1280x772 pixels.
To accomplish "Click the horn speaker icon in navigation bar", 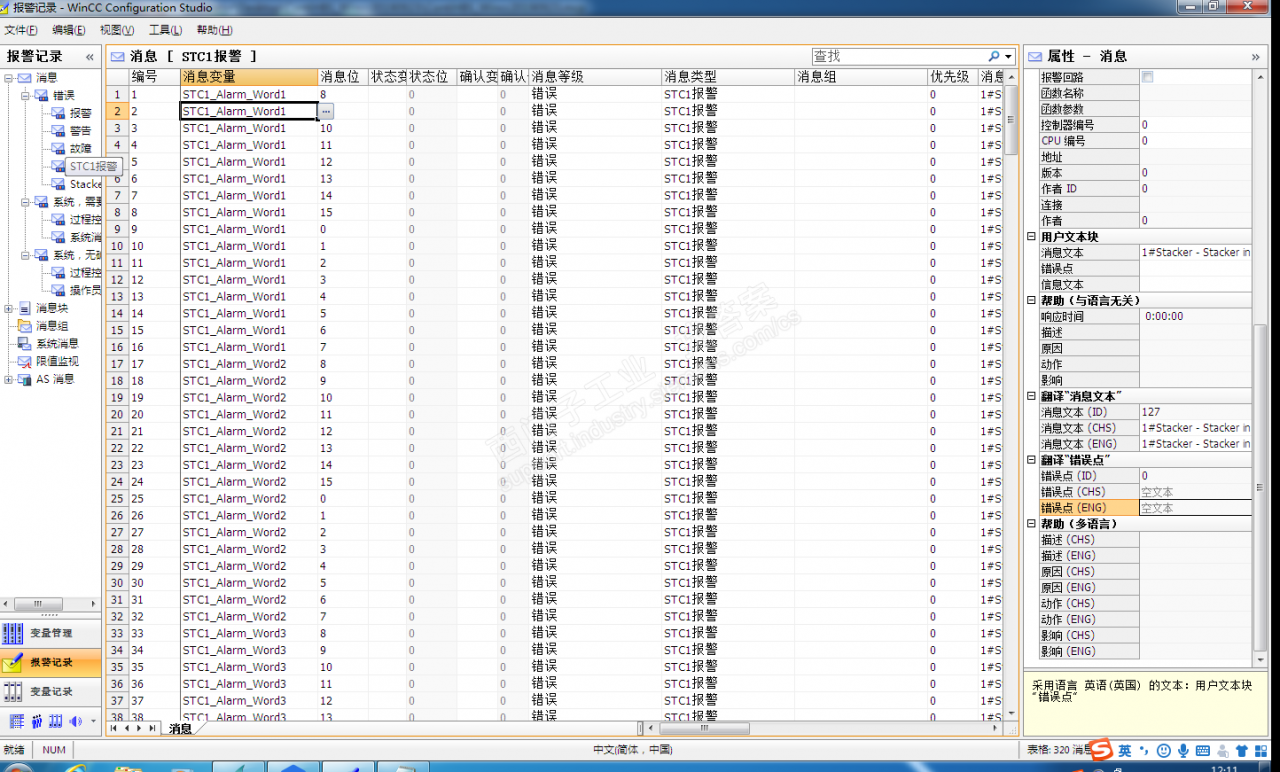I will tap(76, 721).
